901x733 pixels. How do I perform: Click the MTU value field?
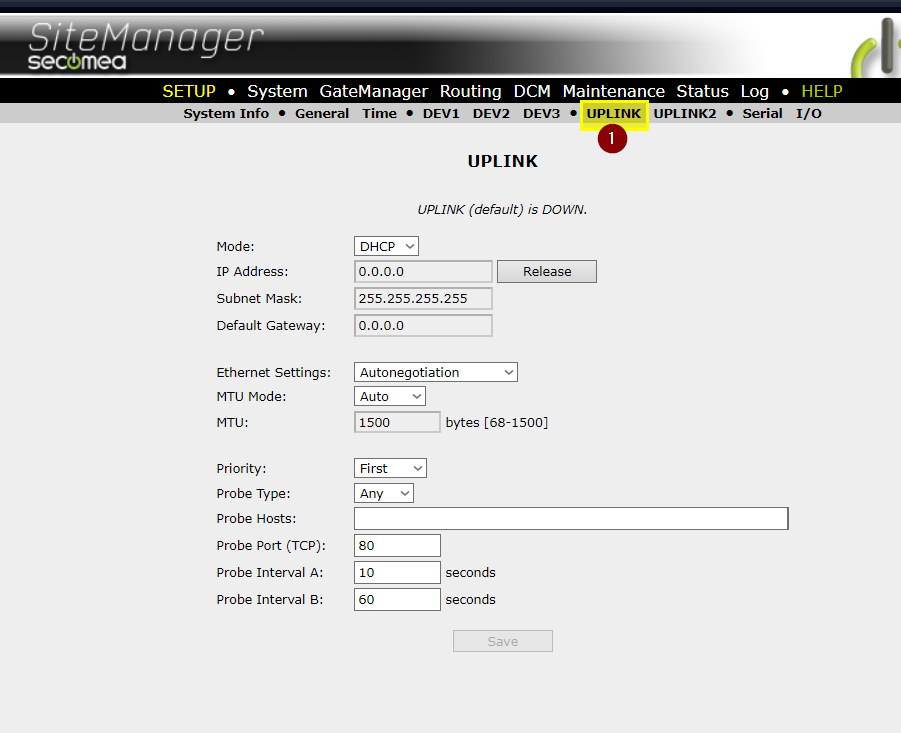pos(397,422)
